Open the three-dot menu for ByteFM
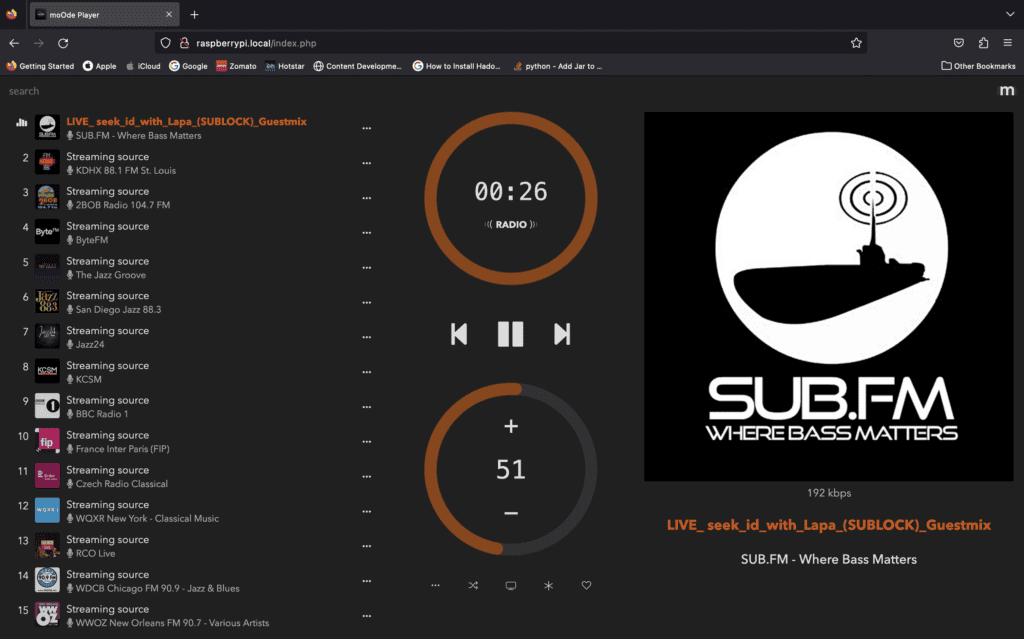Image resolution: width=1024 pixels, height=639 pixels. [367, 233]
